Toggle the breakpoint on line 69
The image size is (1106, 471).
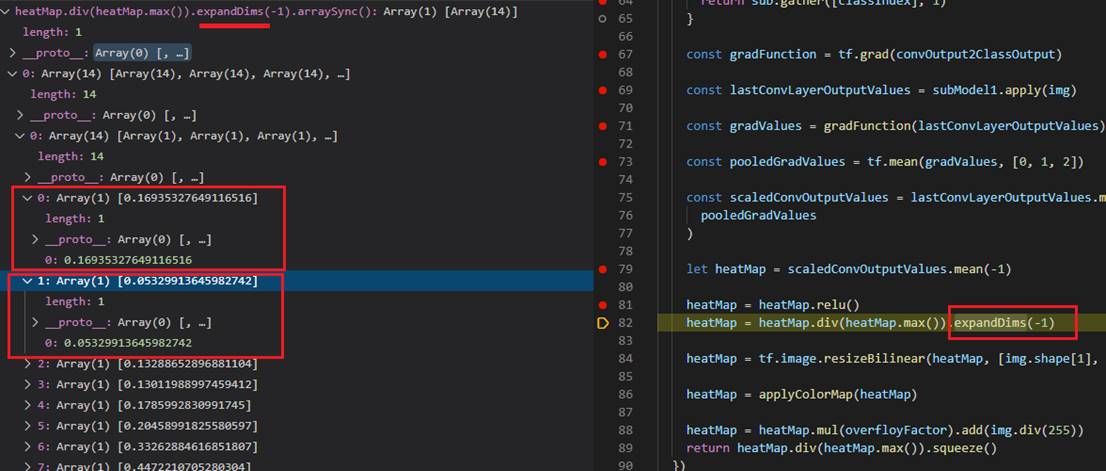[x=602, y=90]
